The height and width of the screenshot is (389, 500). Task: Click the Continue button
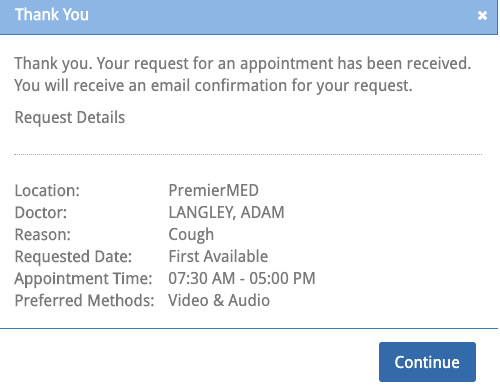[x=427, y=362]
